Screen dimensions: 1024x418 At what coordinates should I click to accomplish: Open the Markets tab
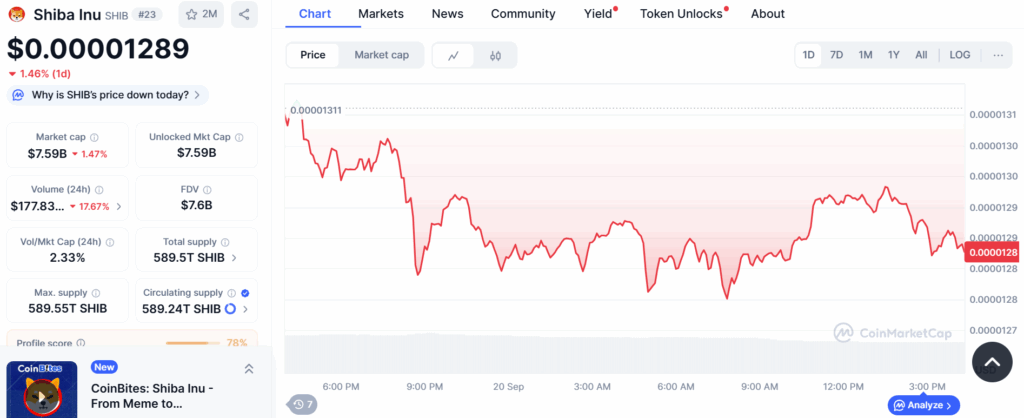point(381,14)
